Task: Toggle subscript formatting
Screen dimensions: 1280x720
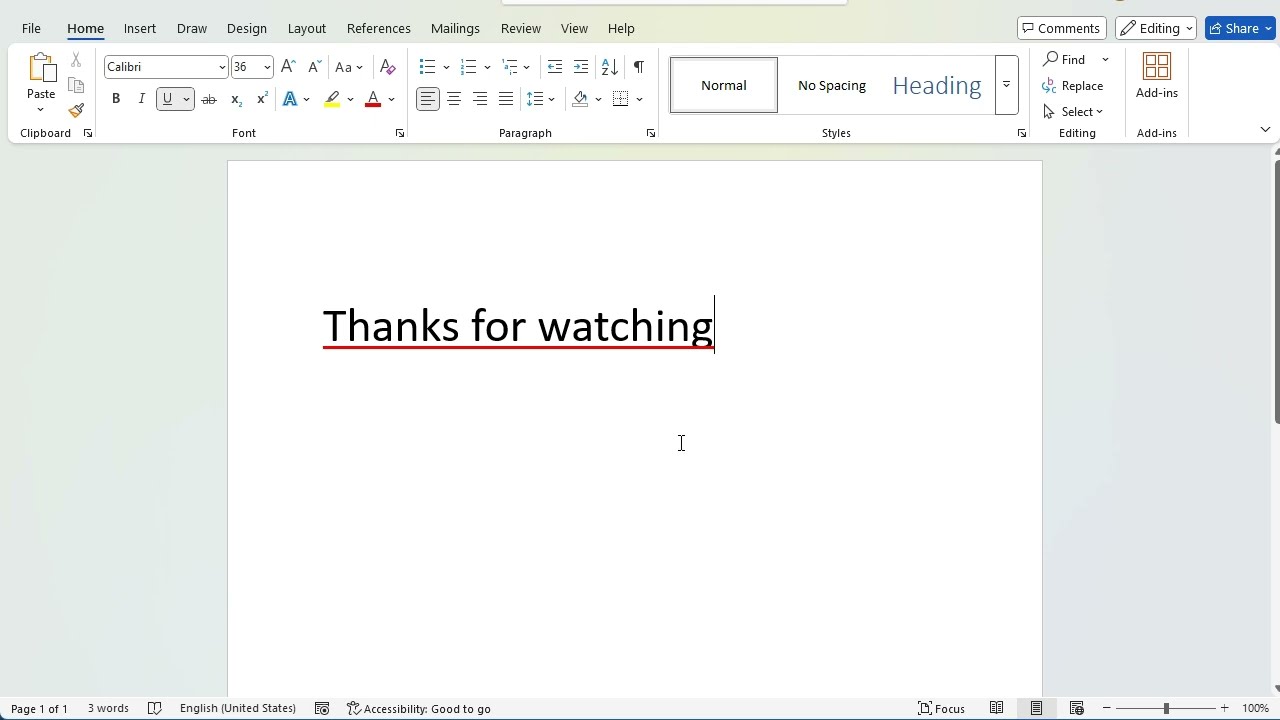Action: 236,99
